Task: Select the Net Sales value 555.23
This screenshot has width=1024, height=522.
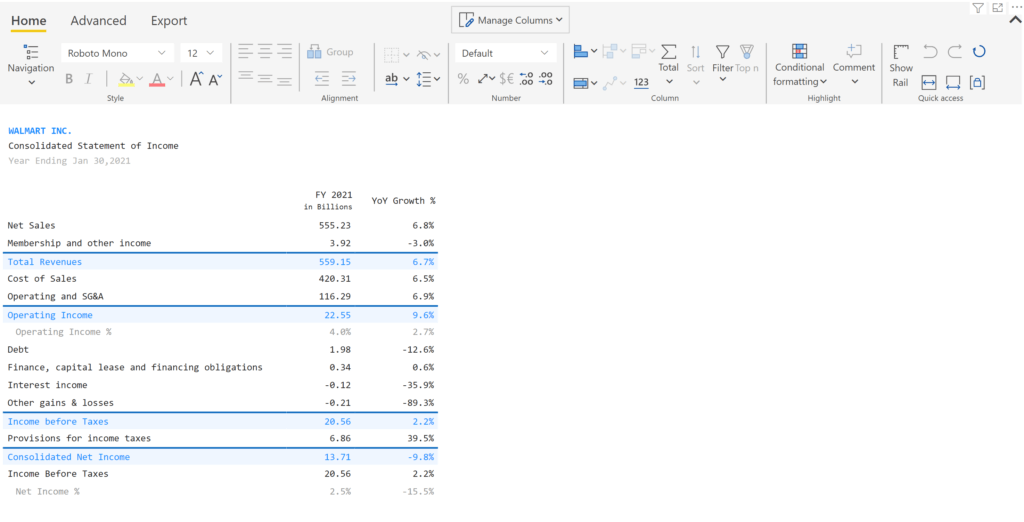Action: pos(333,225)
